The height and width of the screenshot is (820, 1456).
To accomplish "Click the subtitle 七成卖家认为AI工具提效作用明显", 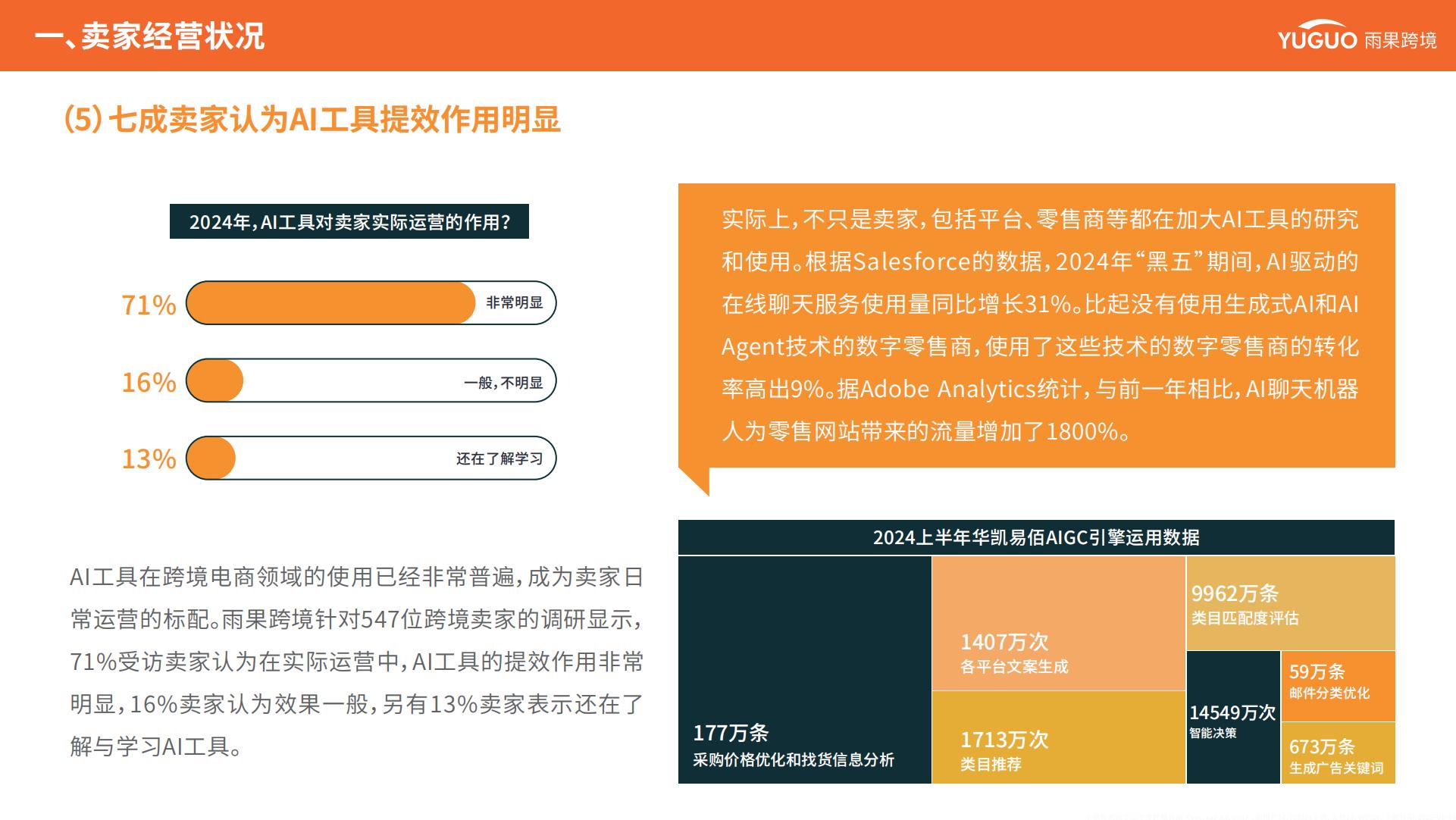I will click(334, 119).
